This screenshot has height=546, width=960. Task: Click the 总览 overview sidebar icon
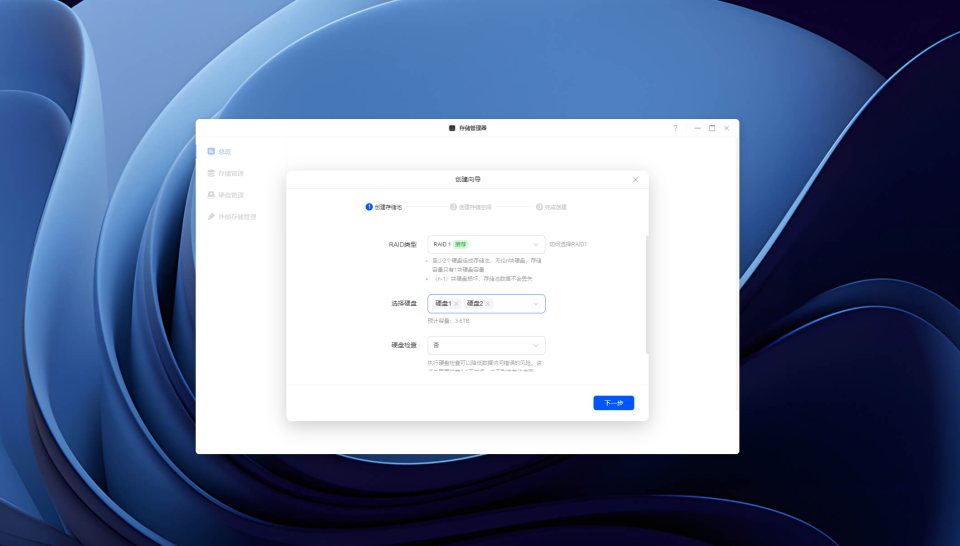211,151
